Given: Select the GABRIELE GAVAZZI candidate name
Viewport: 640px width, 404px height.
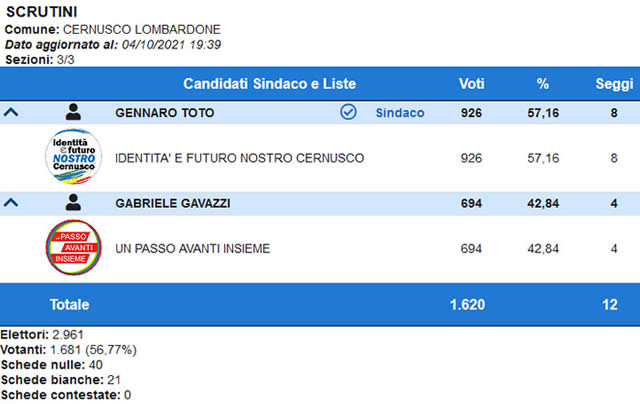Looking at the screenshot, I should point(173,203).
